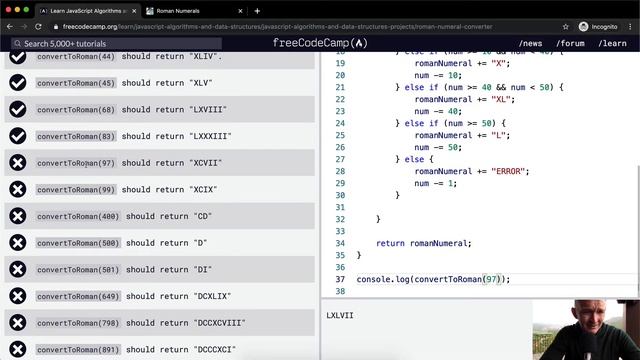Open the /learn link

click(x=612, y=43)
